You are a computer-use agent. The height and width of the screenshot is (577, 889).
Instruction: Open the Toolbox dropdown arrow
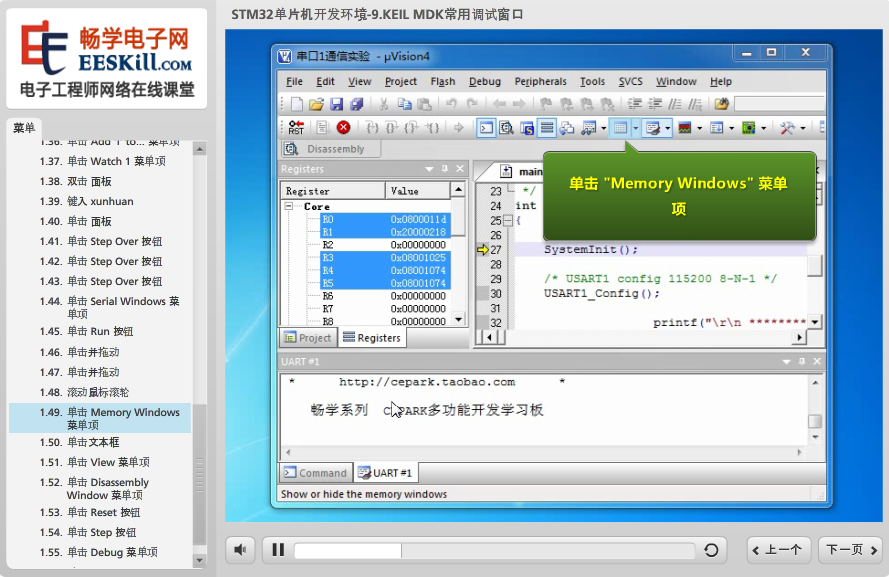point(803,128)
